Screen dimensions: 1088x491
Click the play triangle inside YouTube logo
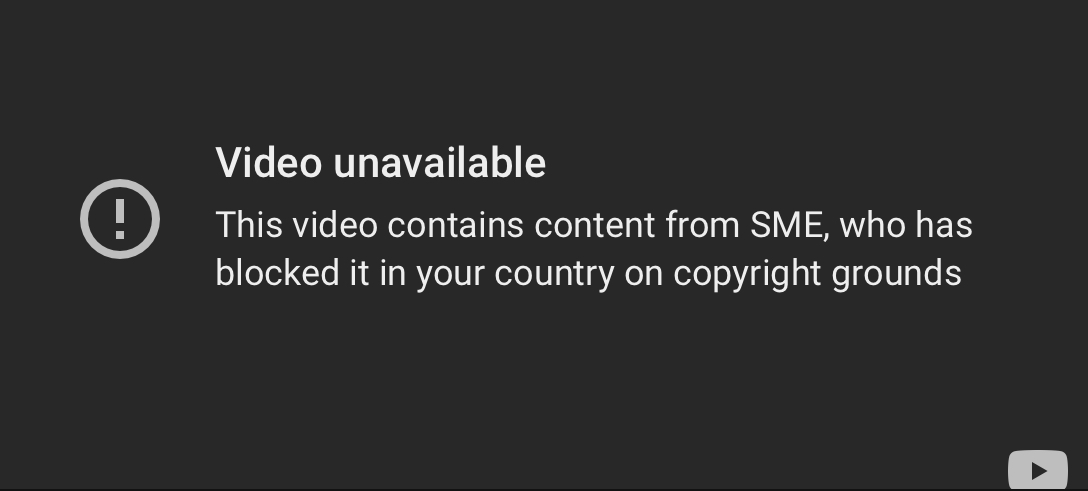point(1039,472)
